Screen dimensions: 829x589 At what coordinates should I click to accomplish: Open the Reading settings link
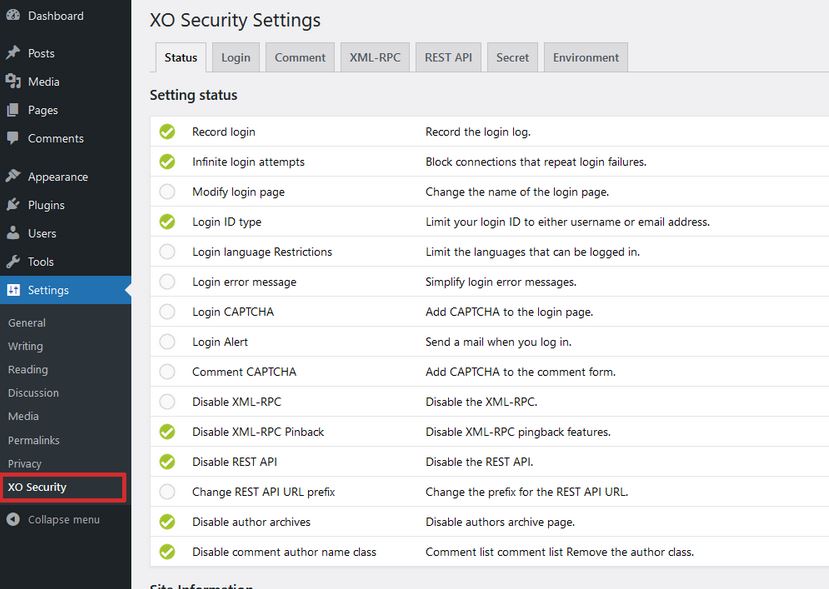pos(28,370)
